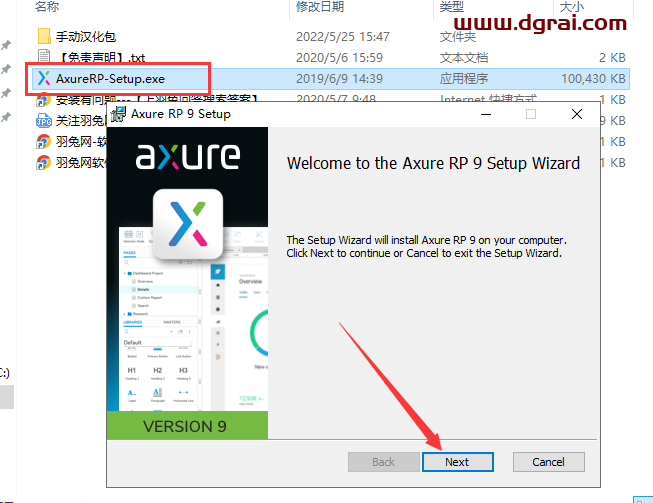Select the JPG icon for 关注羽兔 file
The height and width of the screenshot is (503, 653).
tap(44, 121)
